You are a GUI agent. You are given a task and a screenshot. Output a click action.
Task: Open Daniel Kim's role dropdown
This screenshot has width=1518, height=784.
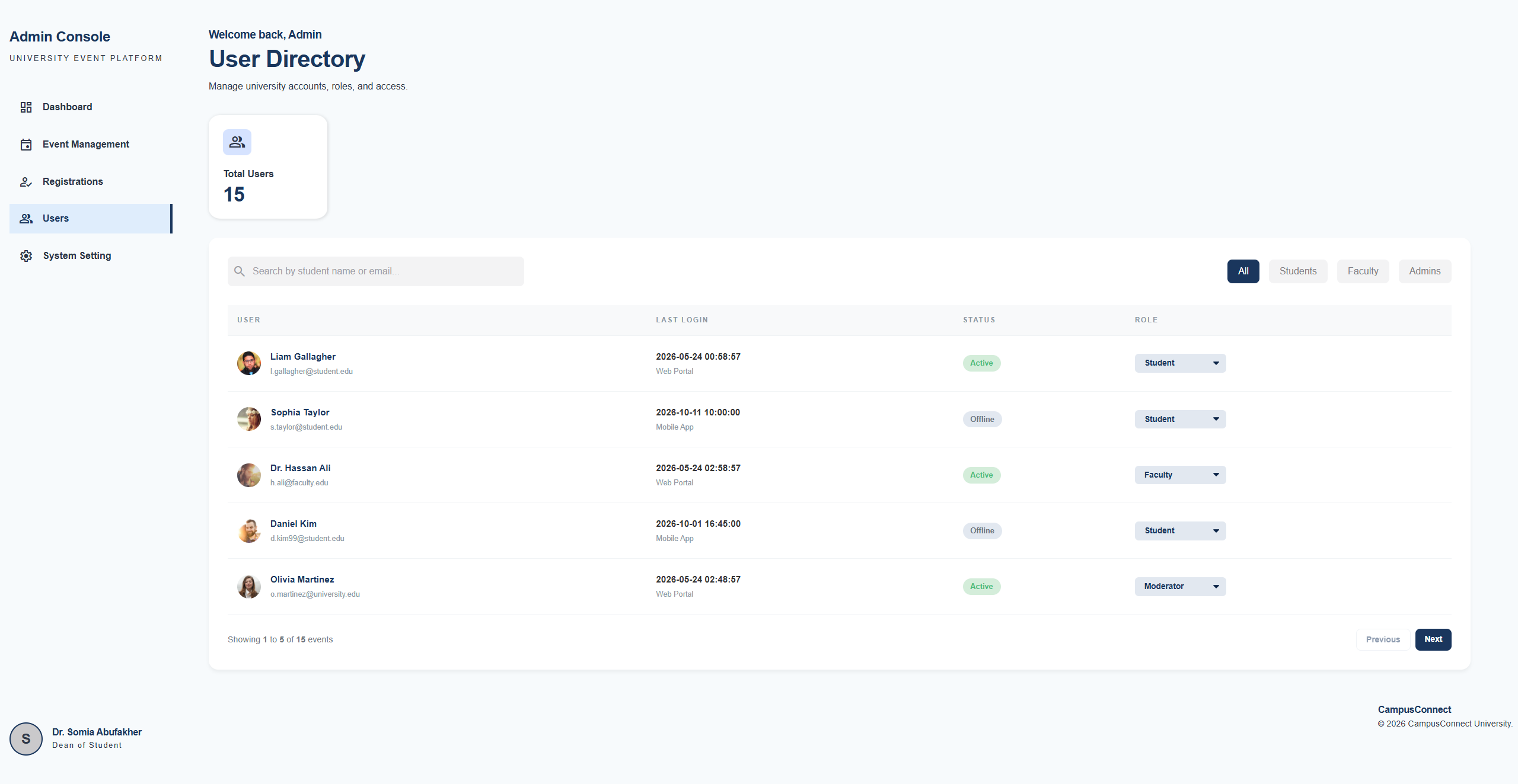1181,531
